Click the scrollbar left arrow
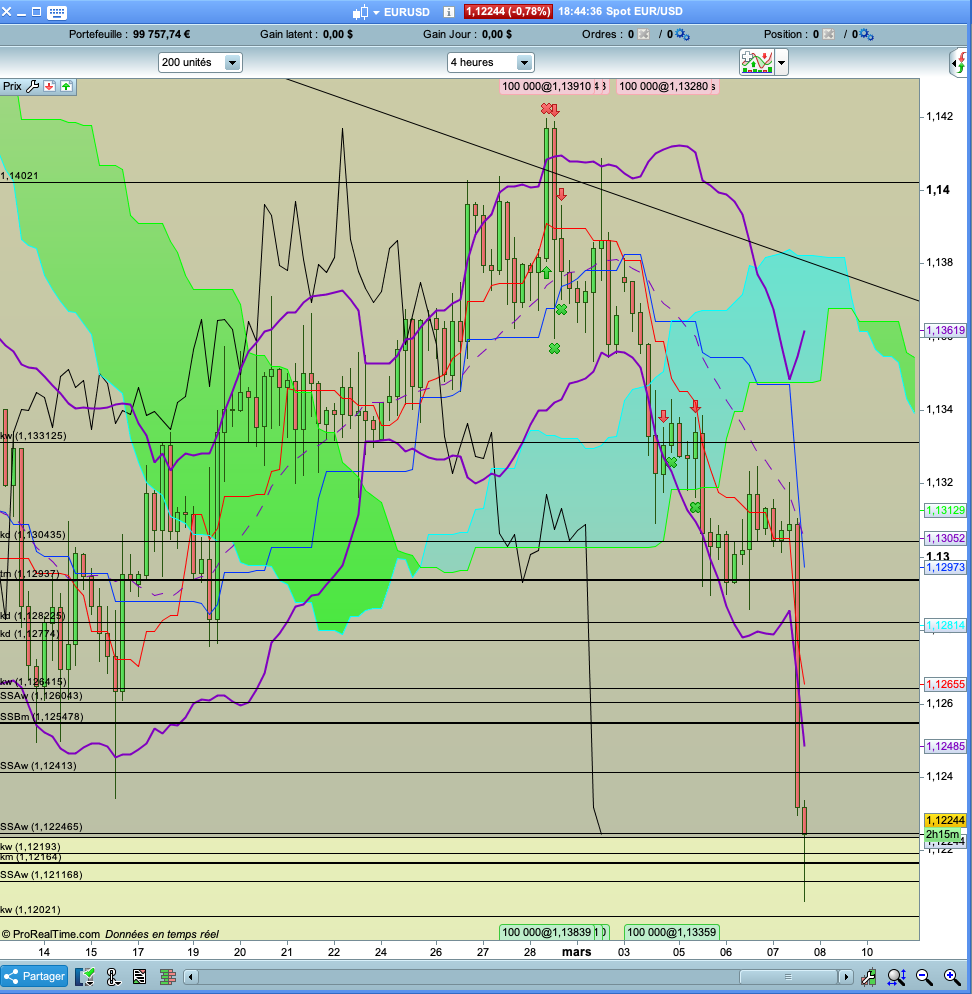The image size is (972, 994). [x=190, y=977]
